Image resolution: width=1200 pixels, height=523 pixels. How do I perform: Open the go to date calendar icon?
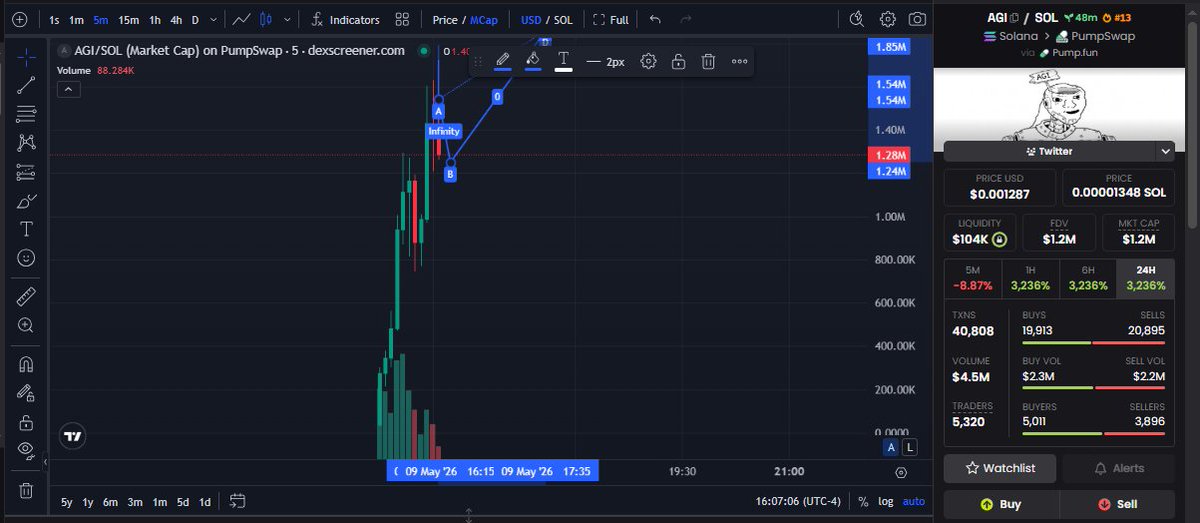pos(237,501)
